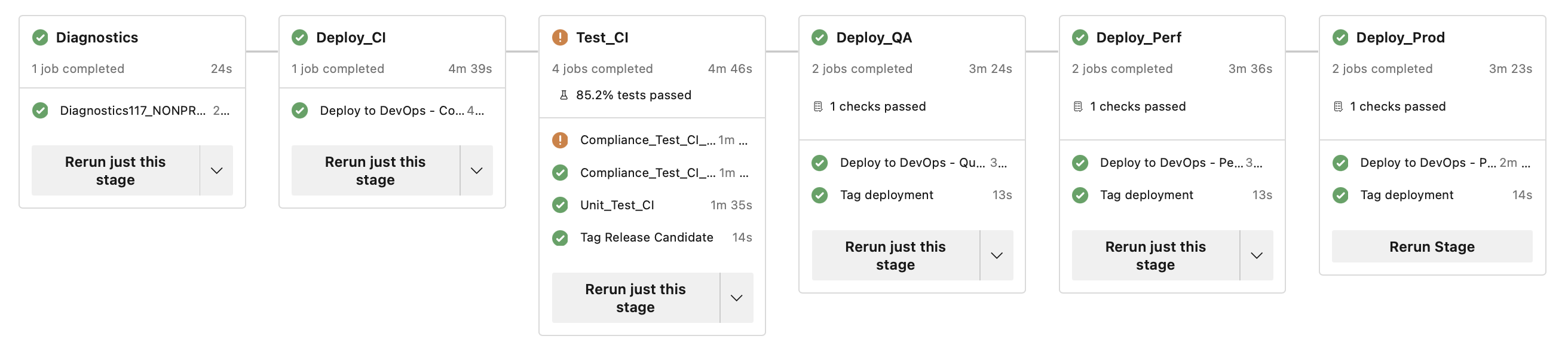The image size is (1568, 348).
Task: View the 85.2% tests passed results
Action: (633, 95)
